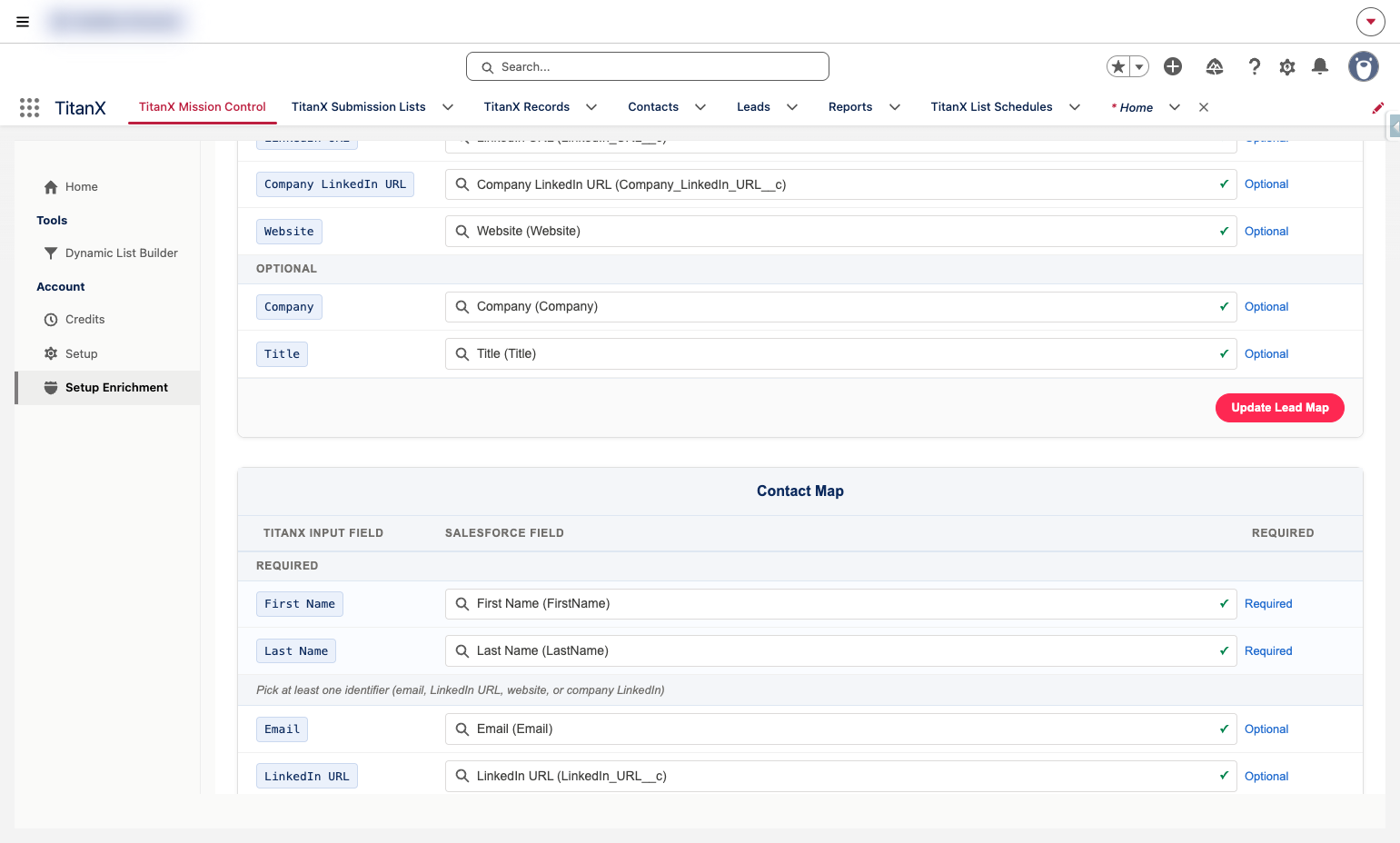The width and height of the screenshot is (1400, 843).
Task: Focus the global Search box
Action: pyautogui.click(x=648, y=66)
